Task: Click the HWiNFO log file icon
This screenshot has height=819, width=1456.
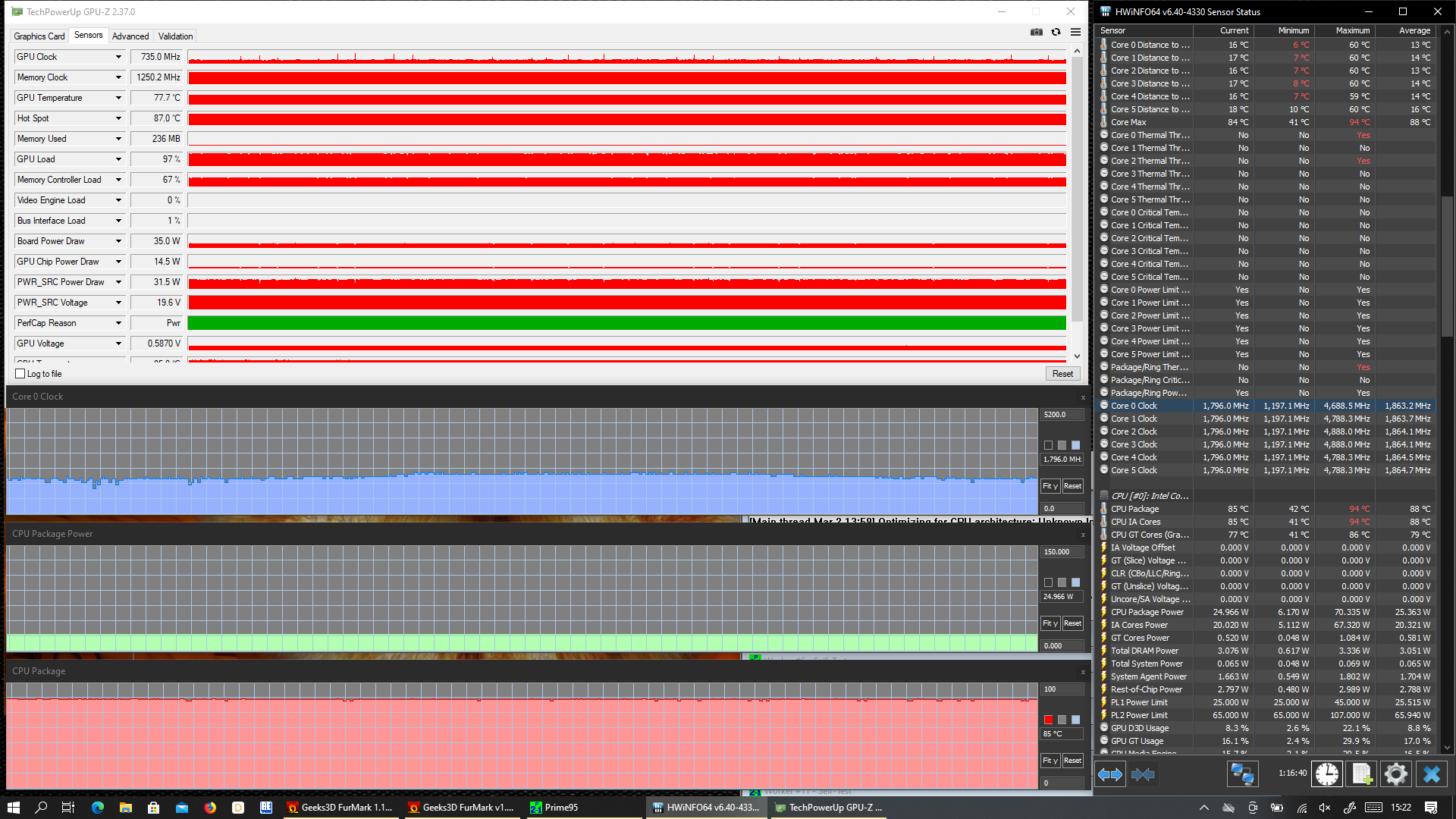Action: 1362,774
